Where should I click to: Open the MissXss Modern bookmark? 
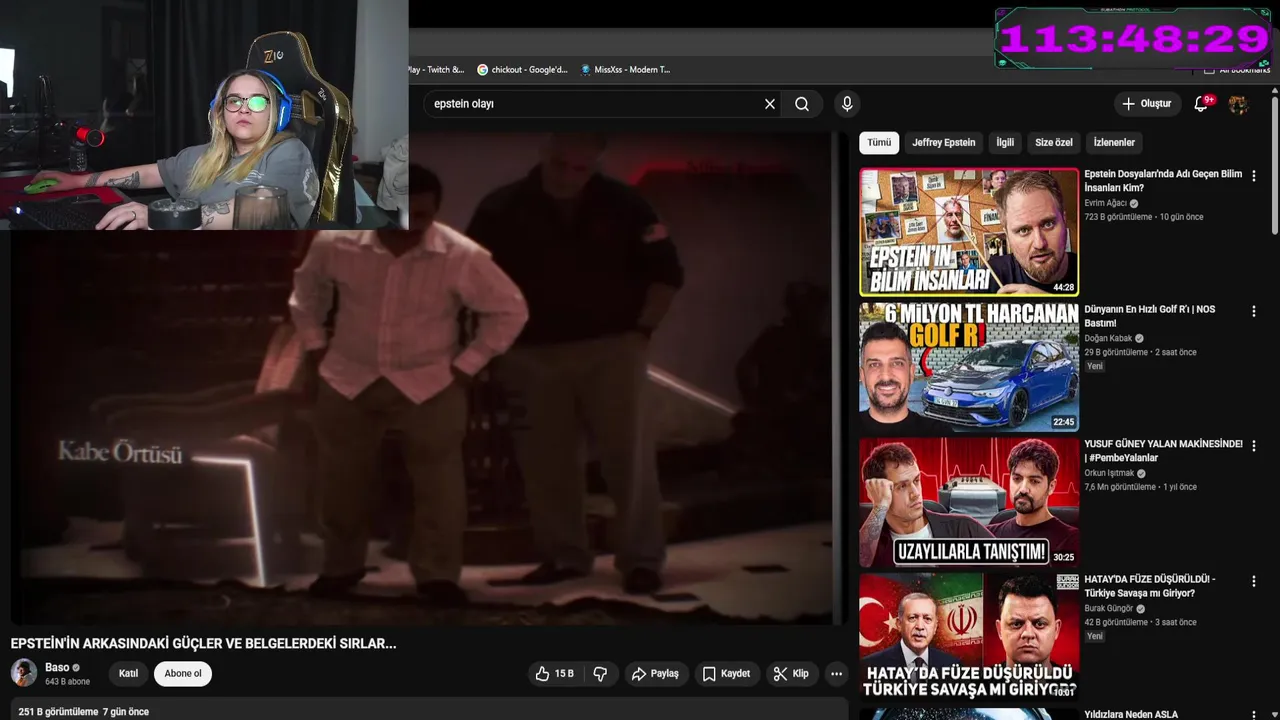click(x=625, y=70)
